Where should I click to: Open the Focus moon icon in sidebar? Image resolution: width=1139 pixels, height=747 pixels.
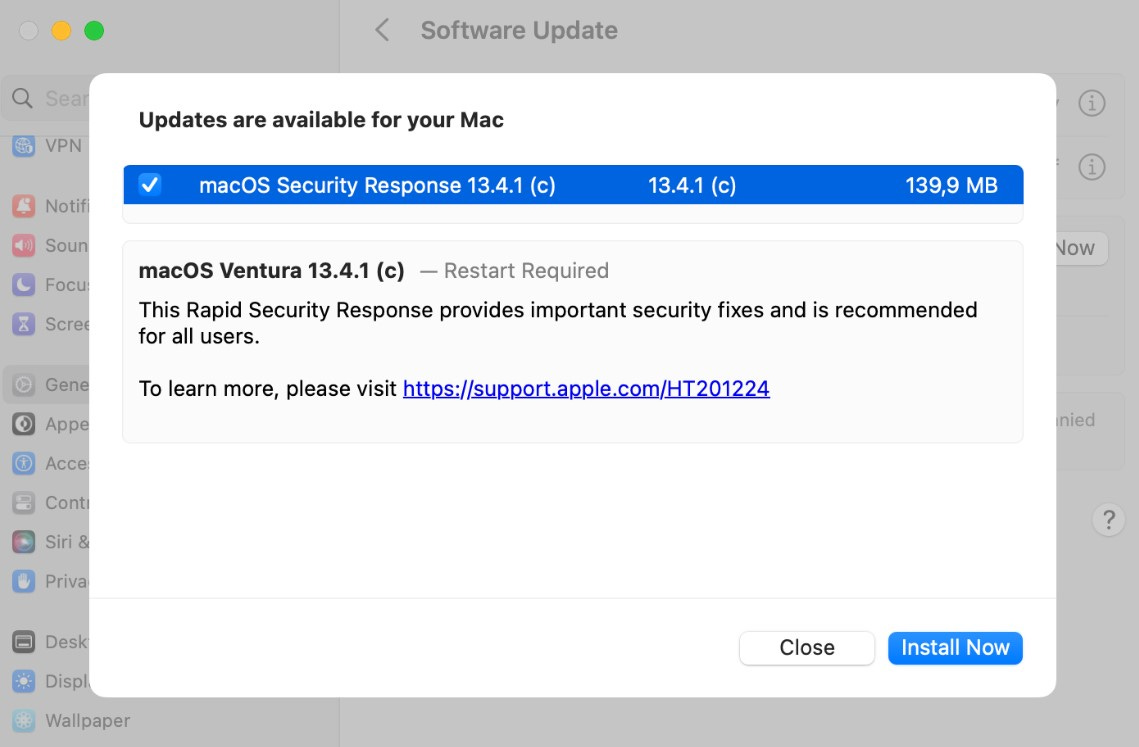(23, 285)
